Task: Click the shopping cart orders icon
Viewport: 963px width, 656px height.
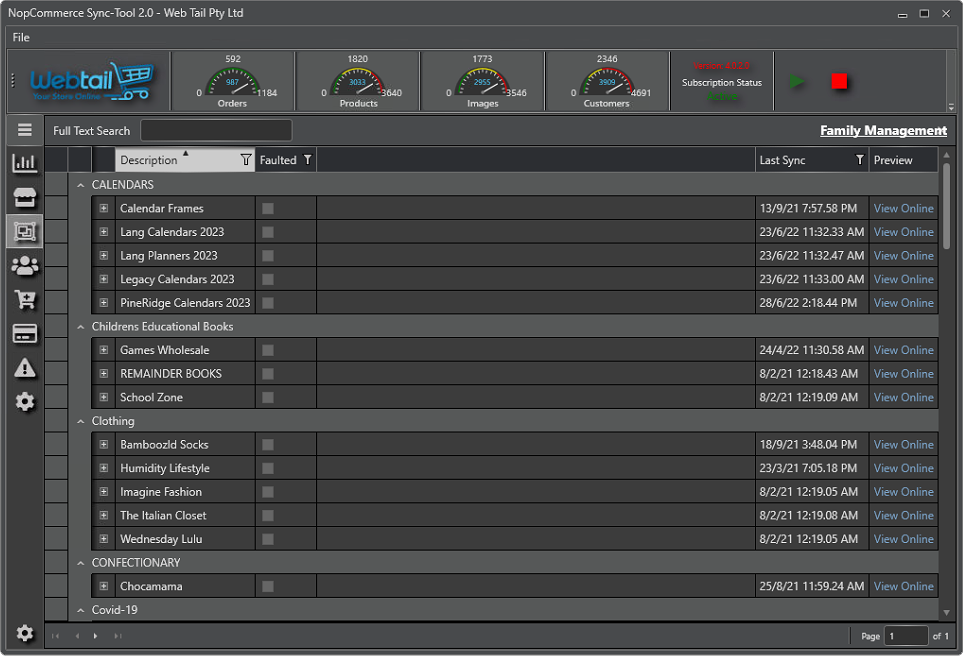Action: click(x=25, y=299)
